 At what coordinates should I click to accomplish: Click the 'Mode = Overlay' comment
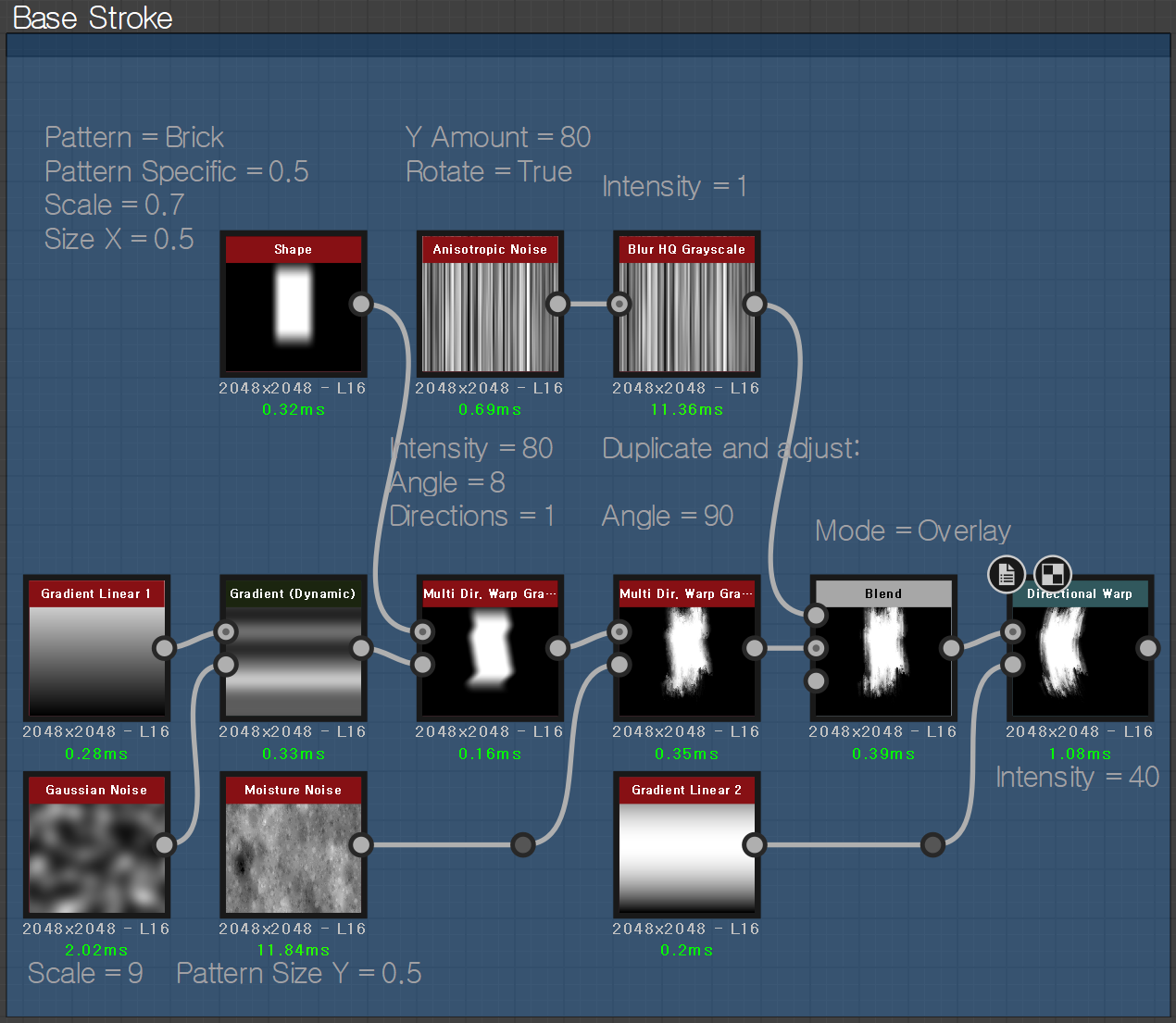click(x=913, y=531)
